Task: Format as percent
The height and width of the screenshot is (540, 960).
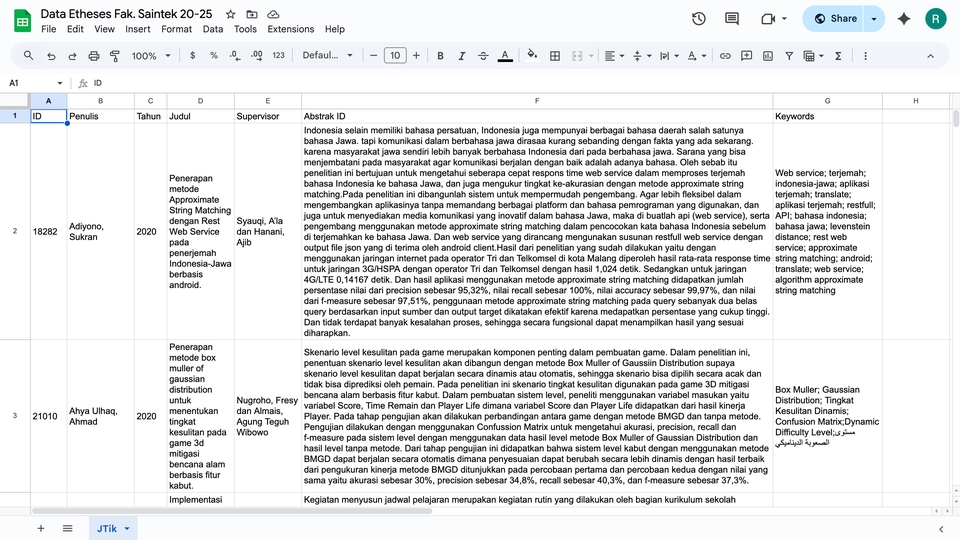Action: point(214,56)
